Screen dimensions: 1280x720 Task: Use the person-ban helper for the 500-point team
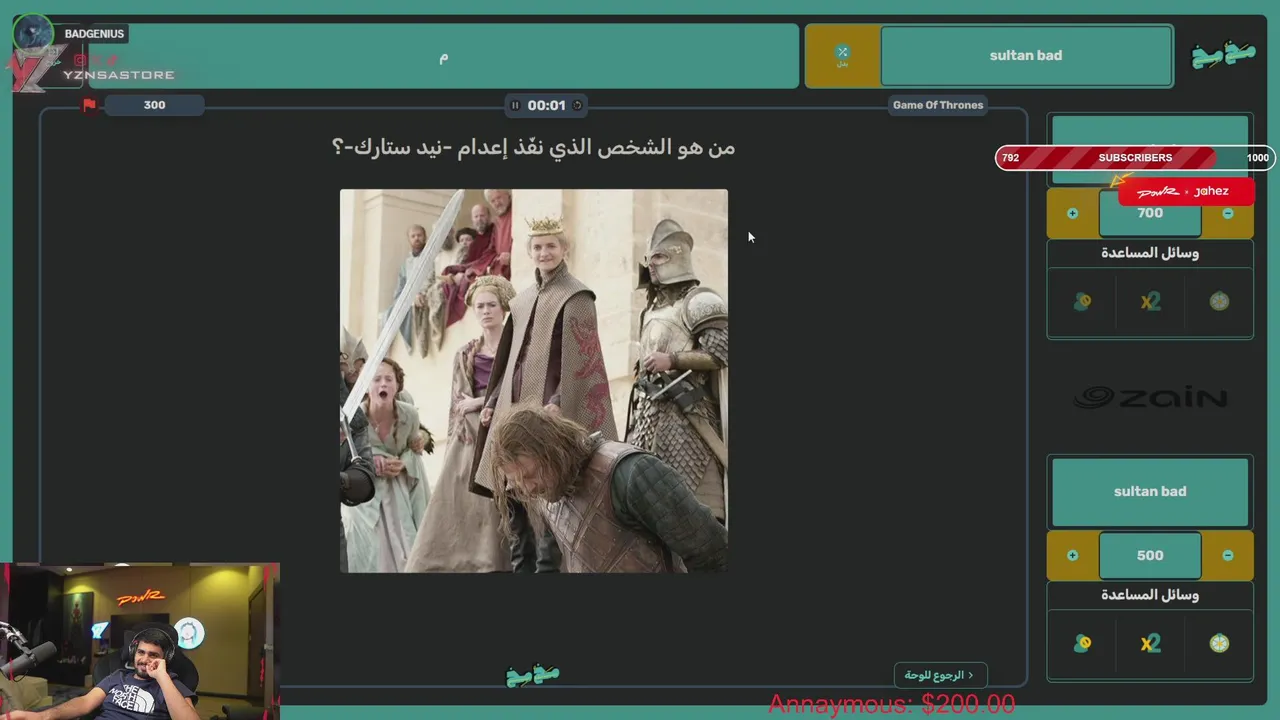[1082, 644]
